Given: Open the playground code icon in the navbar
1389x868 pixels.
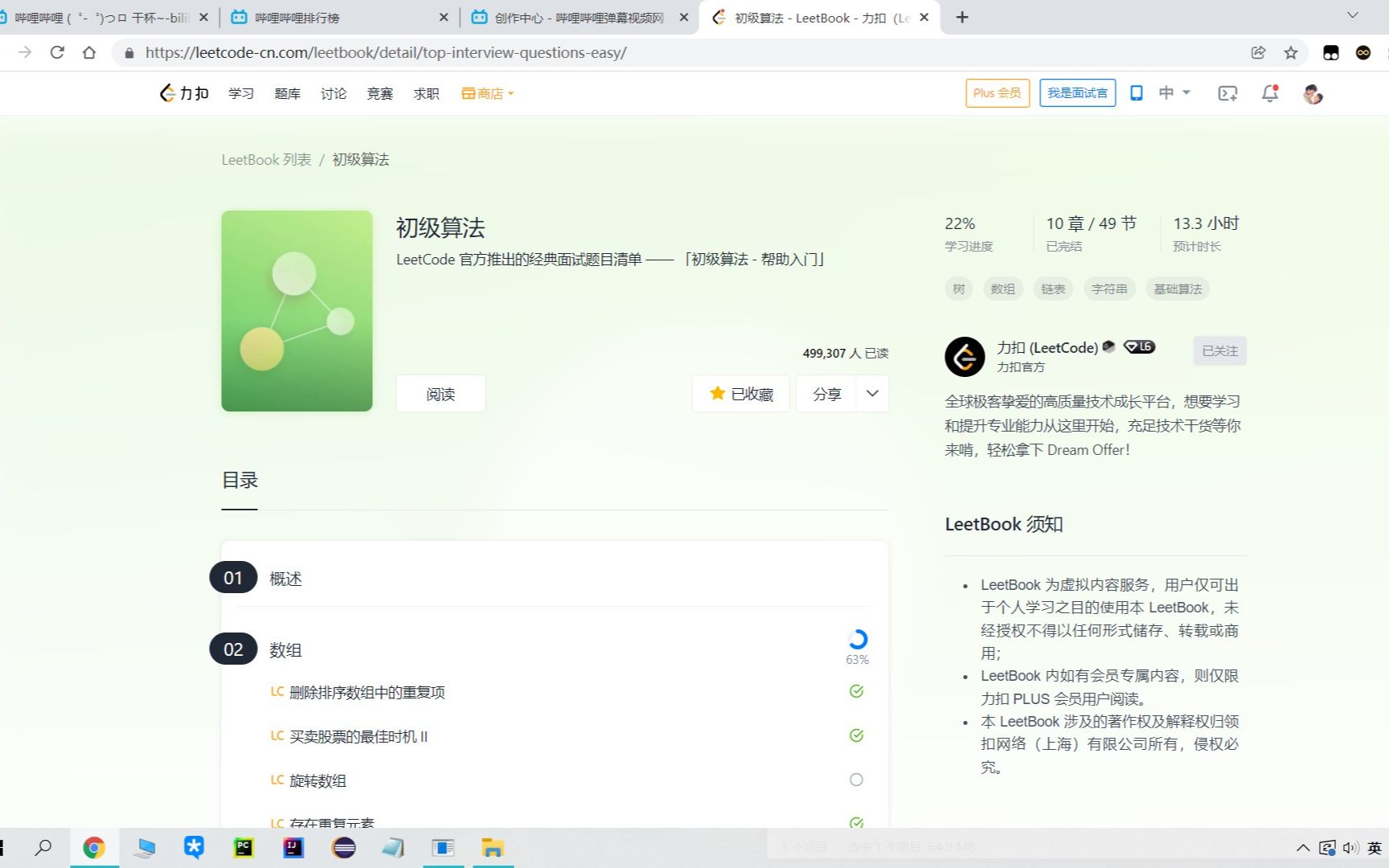Looking at the screenshot, I should pos(1227,93).
